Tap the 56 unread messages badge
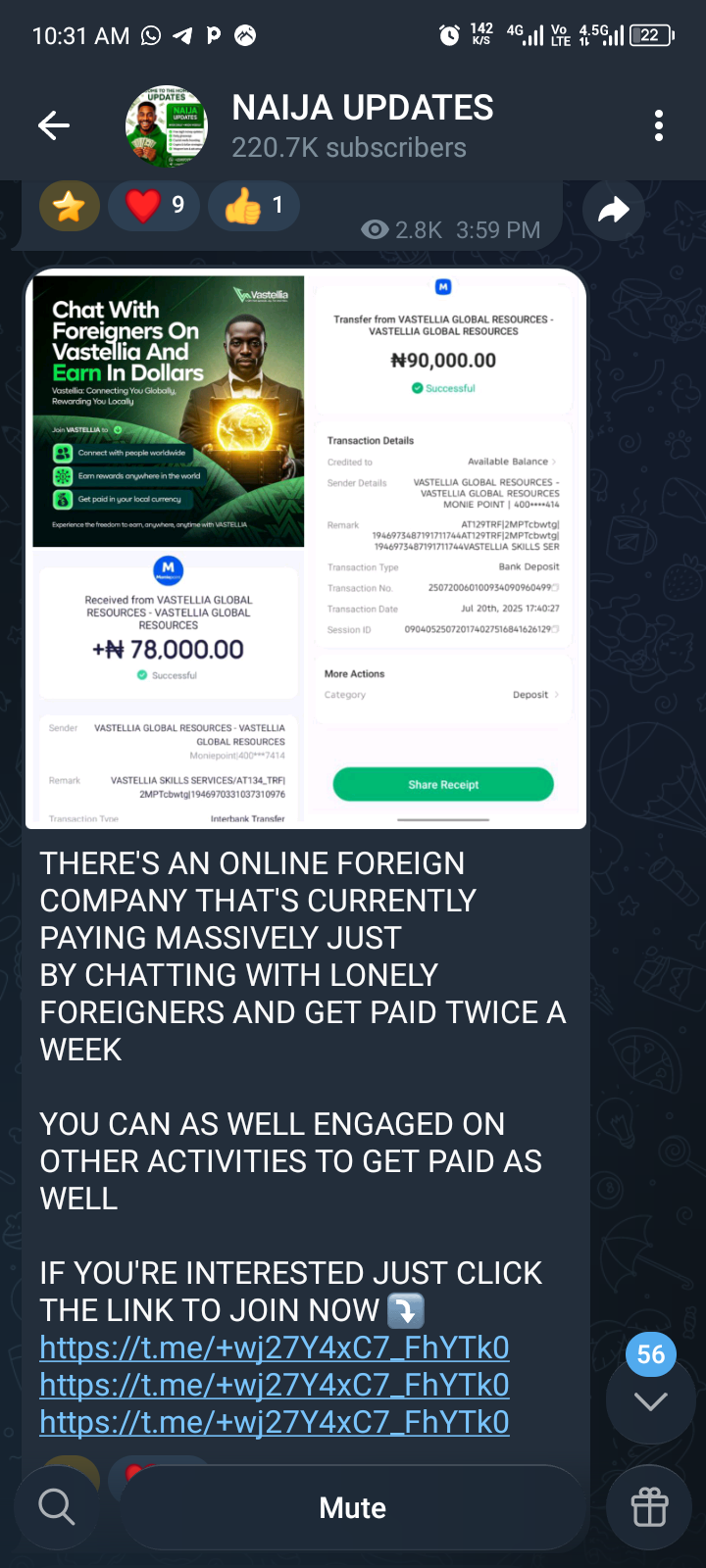 click(x=651, y=1354)
